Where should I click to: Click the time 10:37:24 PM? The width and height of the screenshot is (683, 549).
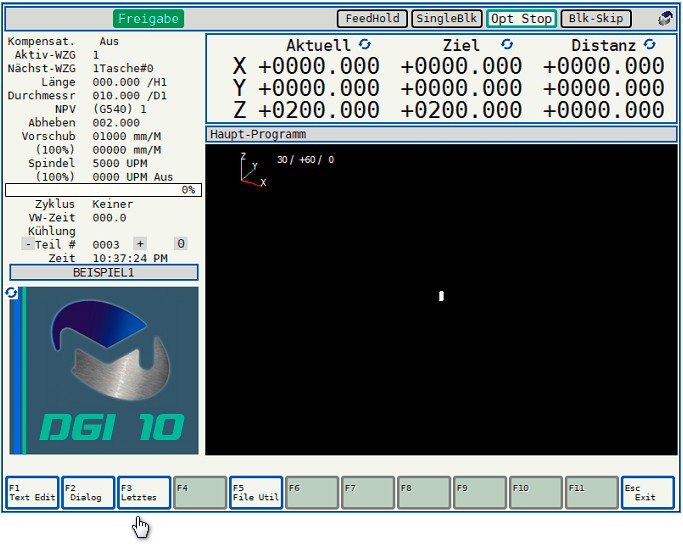[x=130, y=258]
